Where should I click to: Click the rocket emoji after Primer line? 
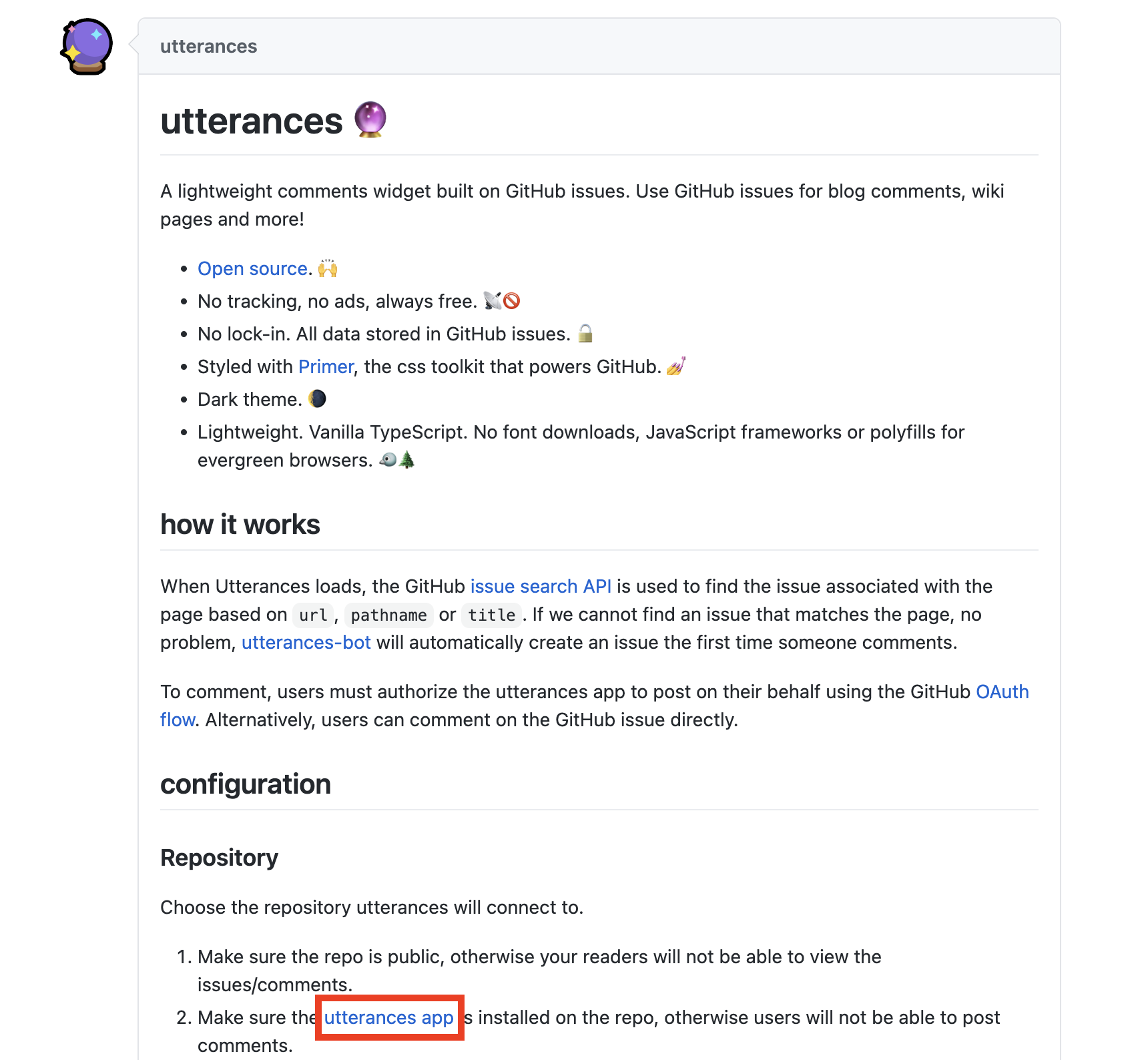pos(675,366)
